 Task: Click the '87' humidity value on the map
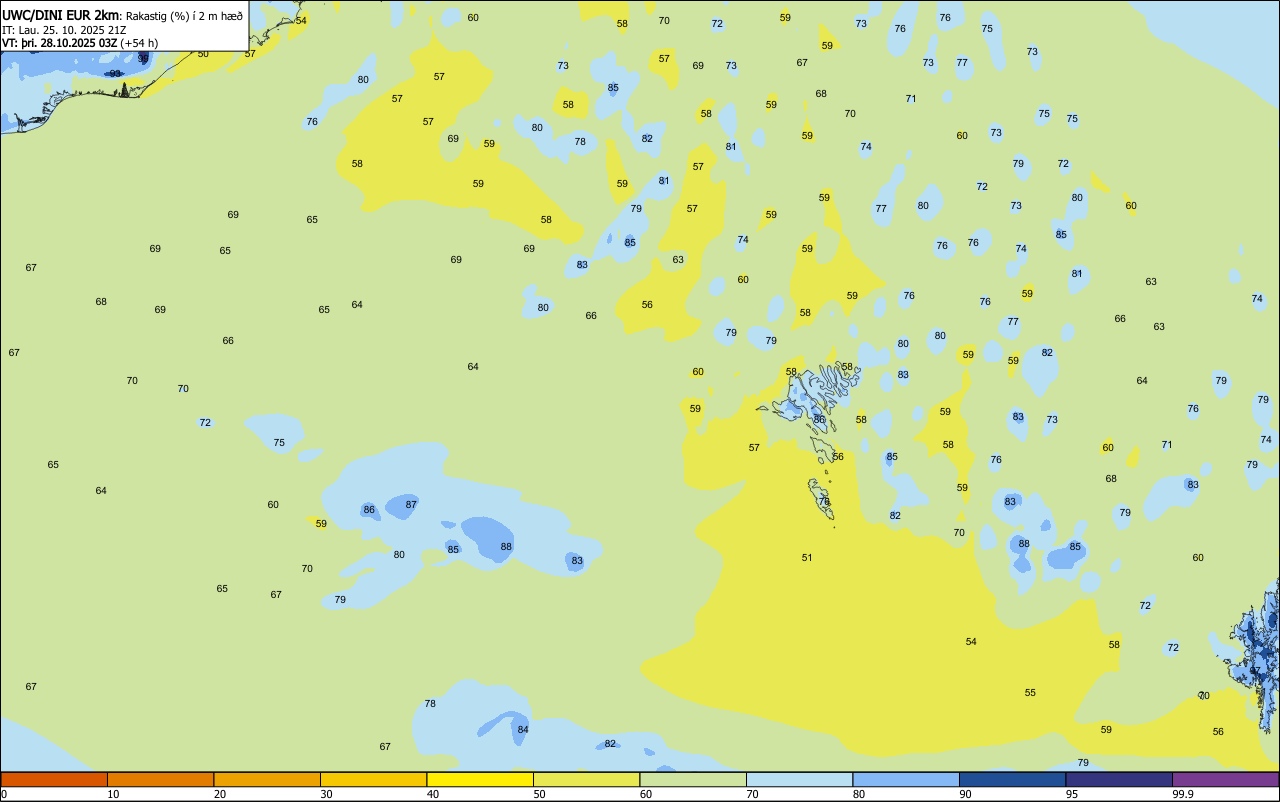[x=411, y=505]
